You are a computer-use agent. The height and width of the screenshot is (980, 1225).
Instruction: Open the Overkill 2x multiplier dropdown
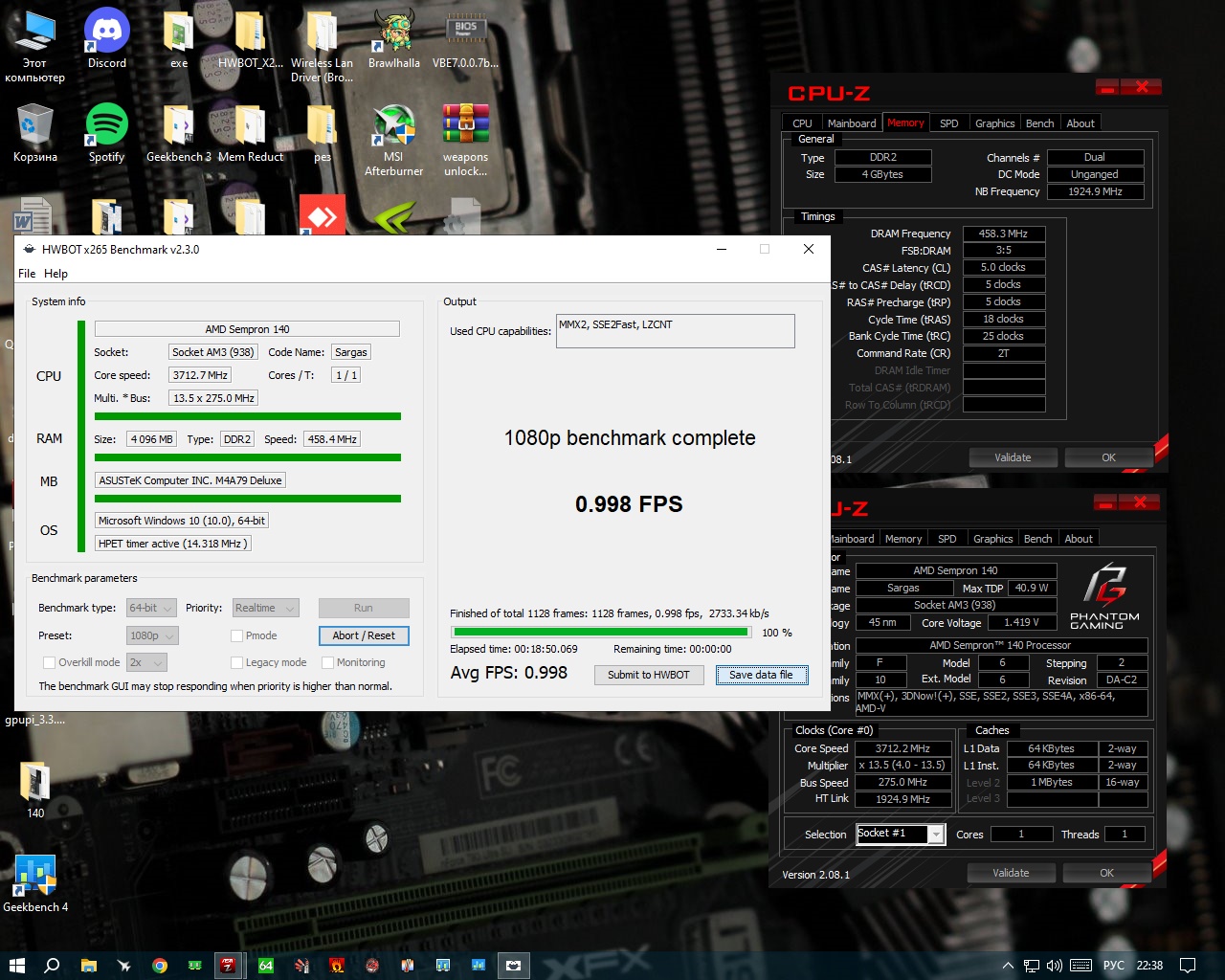click(x=146, y=662)
